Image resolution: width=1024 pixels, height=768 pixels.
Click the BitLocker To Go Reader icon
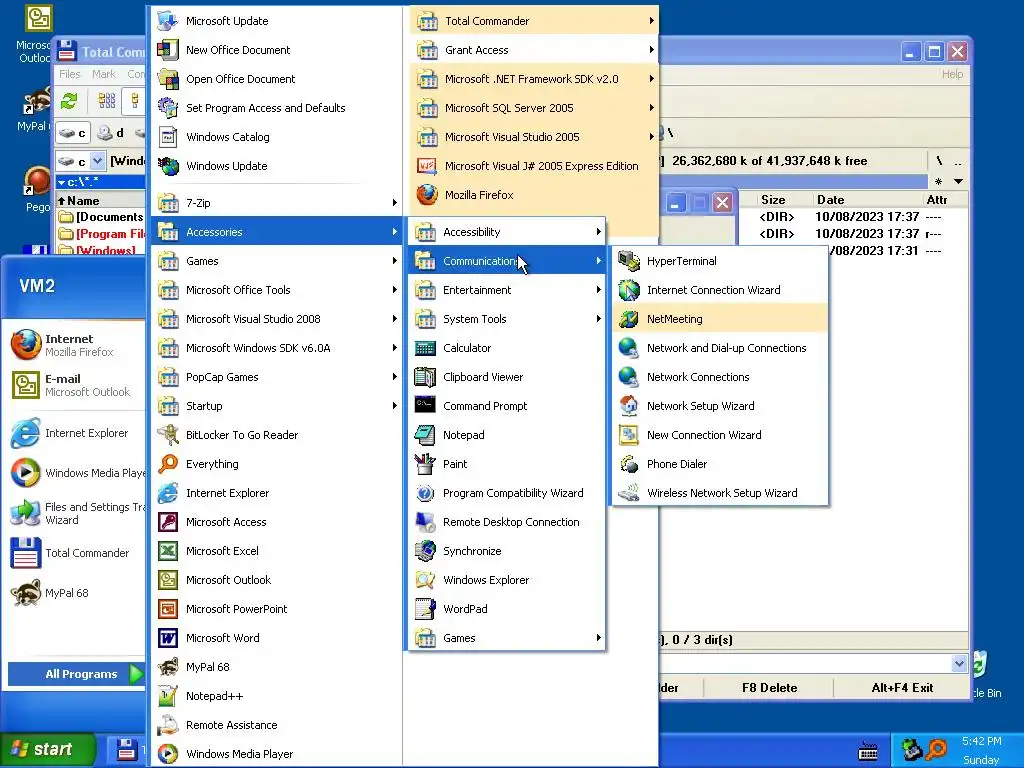[168, 435]
